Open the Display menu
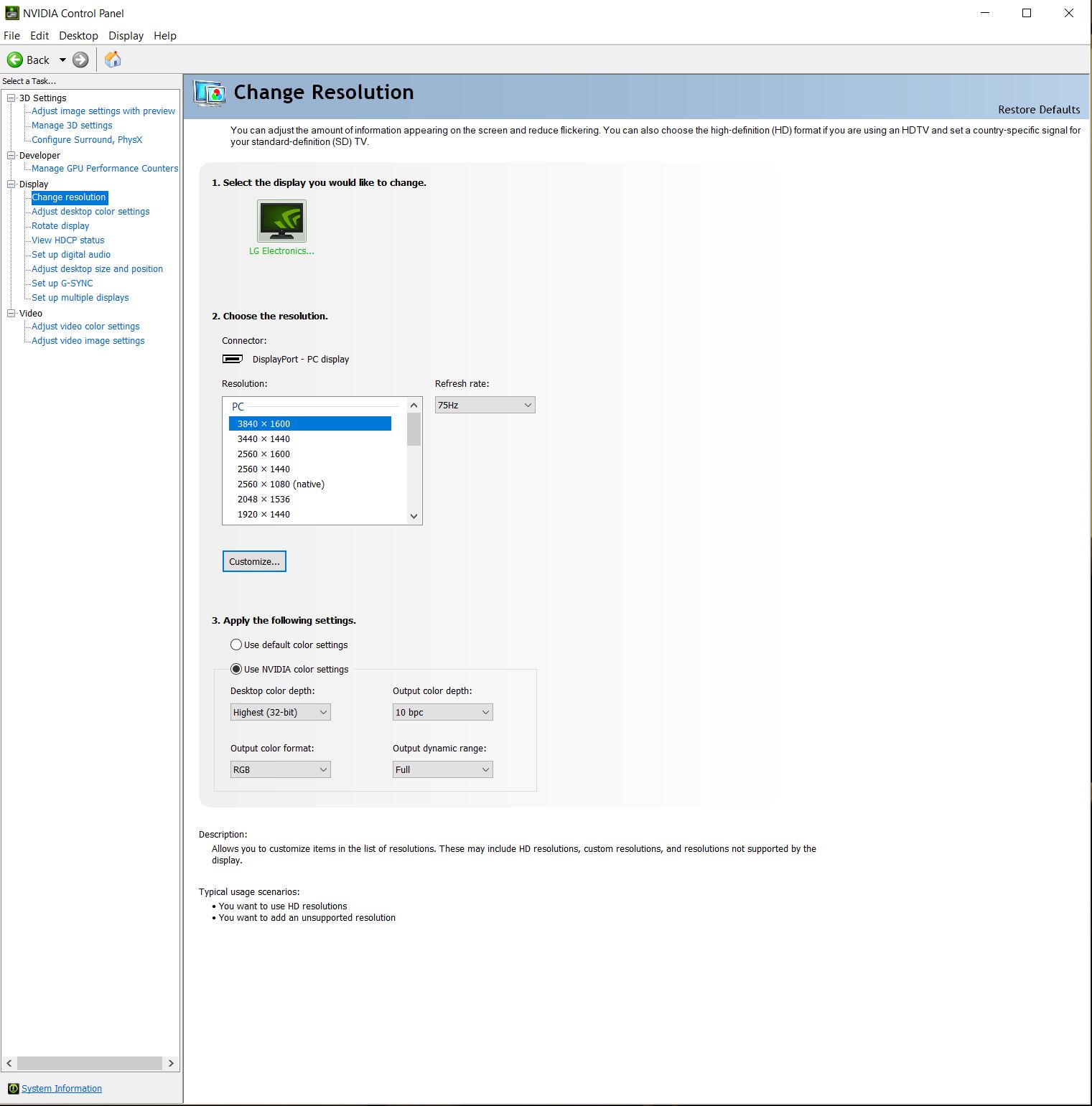The width and height of the screenshot is (1092, 1106). click(x=126, y=36)
